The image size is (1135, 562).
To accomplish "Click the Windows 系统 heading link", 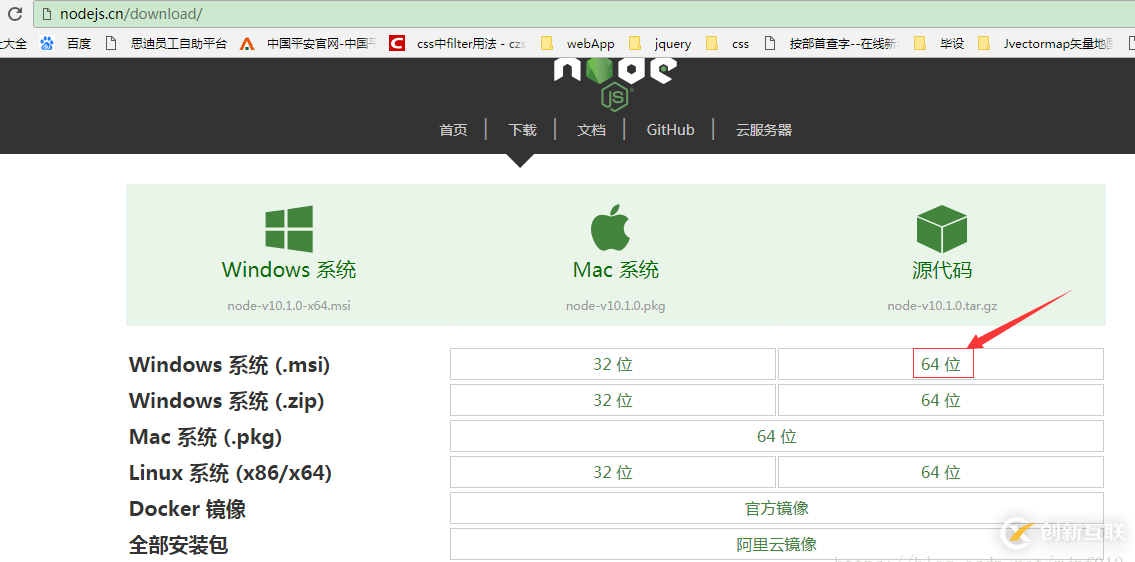I will 289,269.
